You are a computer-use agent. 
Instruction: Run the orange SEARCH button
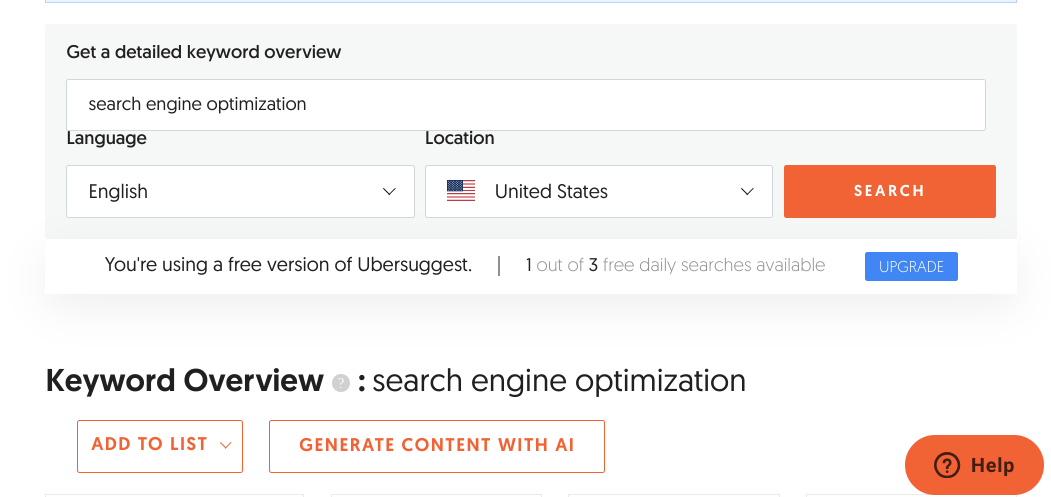889,191
